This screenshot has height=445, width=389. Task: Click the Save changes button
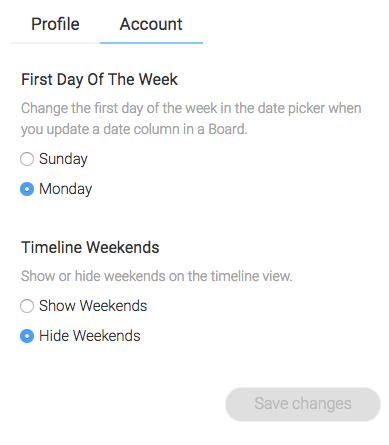coord(303,404)
